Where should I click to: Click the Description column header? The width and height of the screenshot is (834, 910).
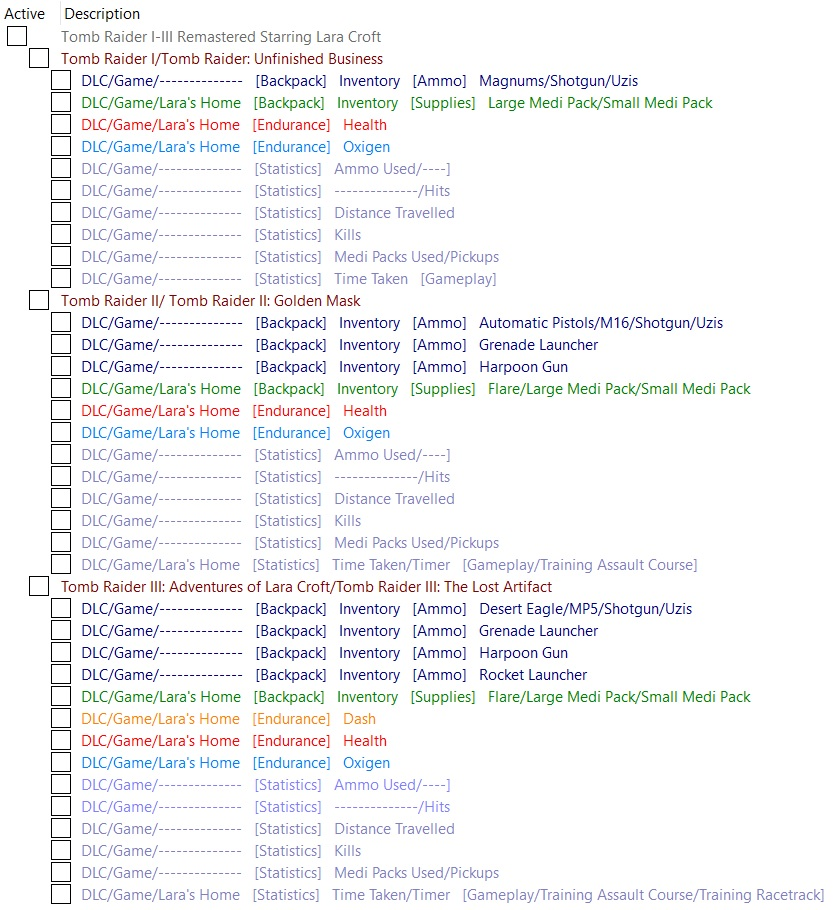(x=102, y=13)
